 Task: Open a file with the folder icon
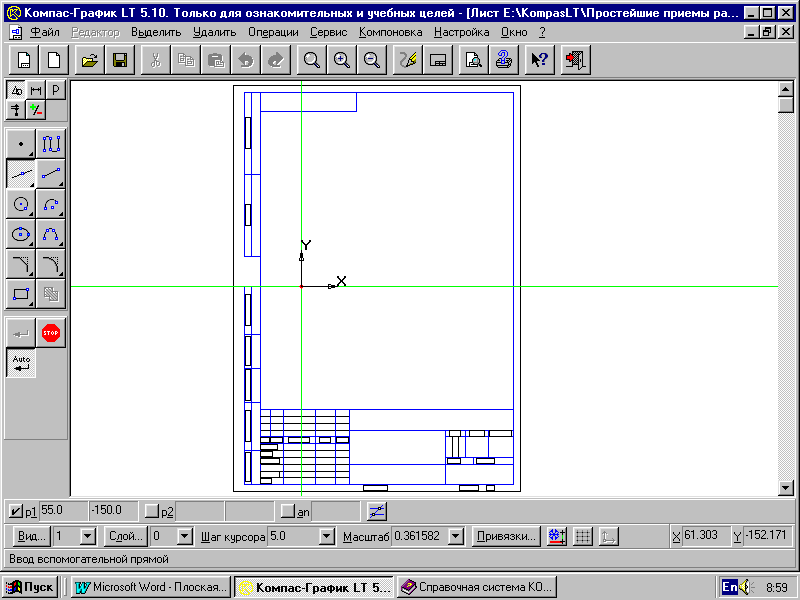click(x=90, y=60)
